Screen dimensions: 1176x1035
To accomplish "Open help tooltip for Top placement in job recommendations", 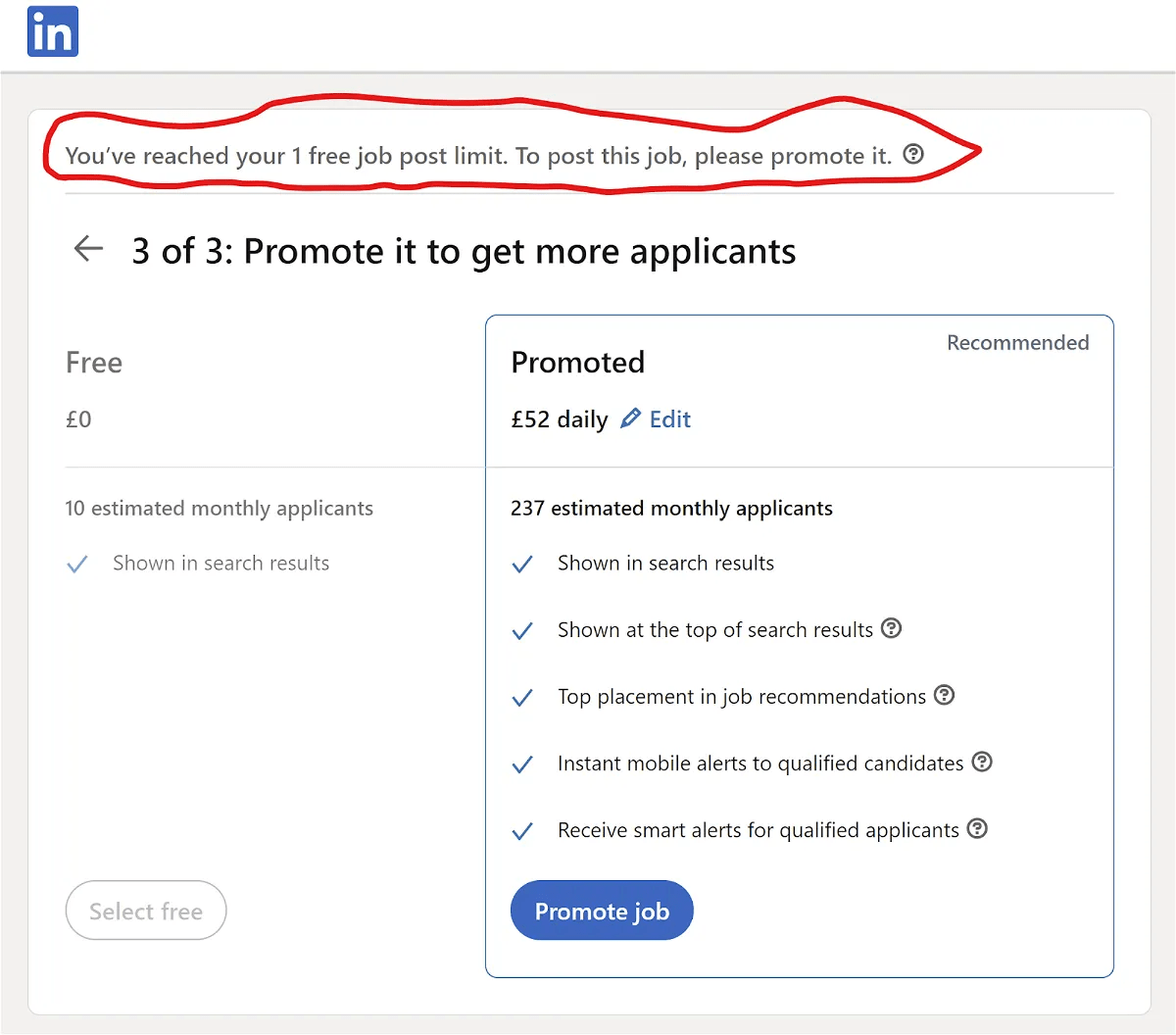I will pyautogui.click(x=944, y=695).
